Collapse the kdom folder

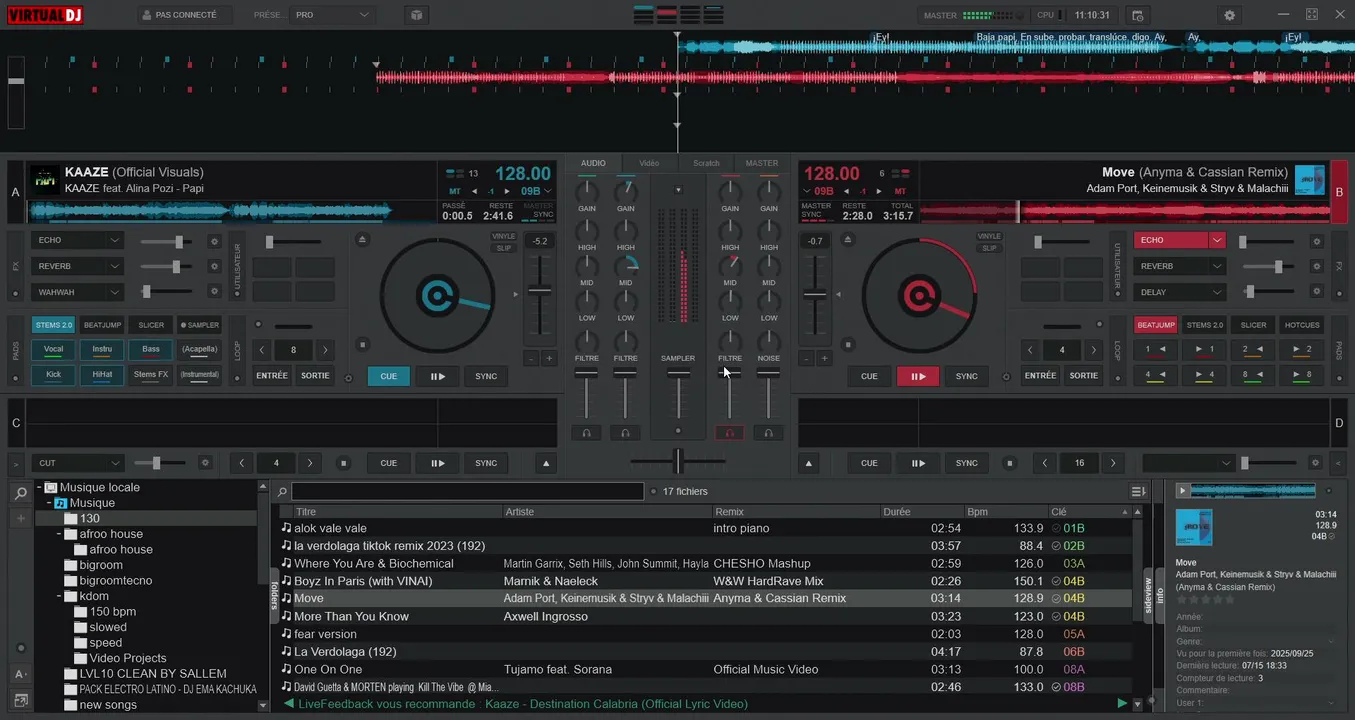(60, 596)
